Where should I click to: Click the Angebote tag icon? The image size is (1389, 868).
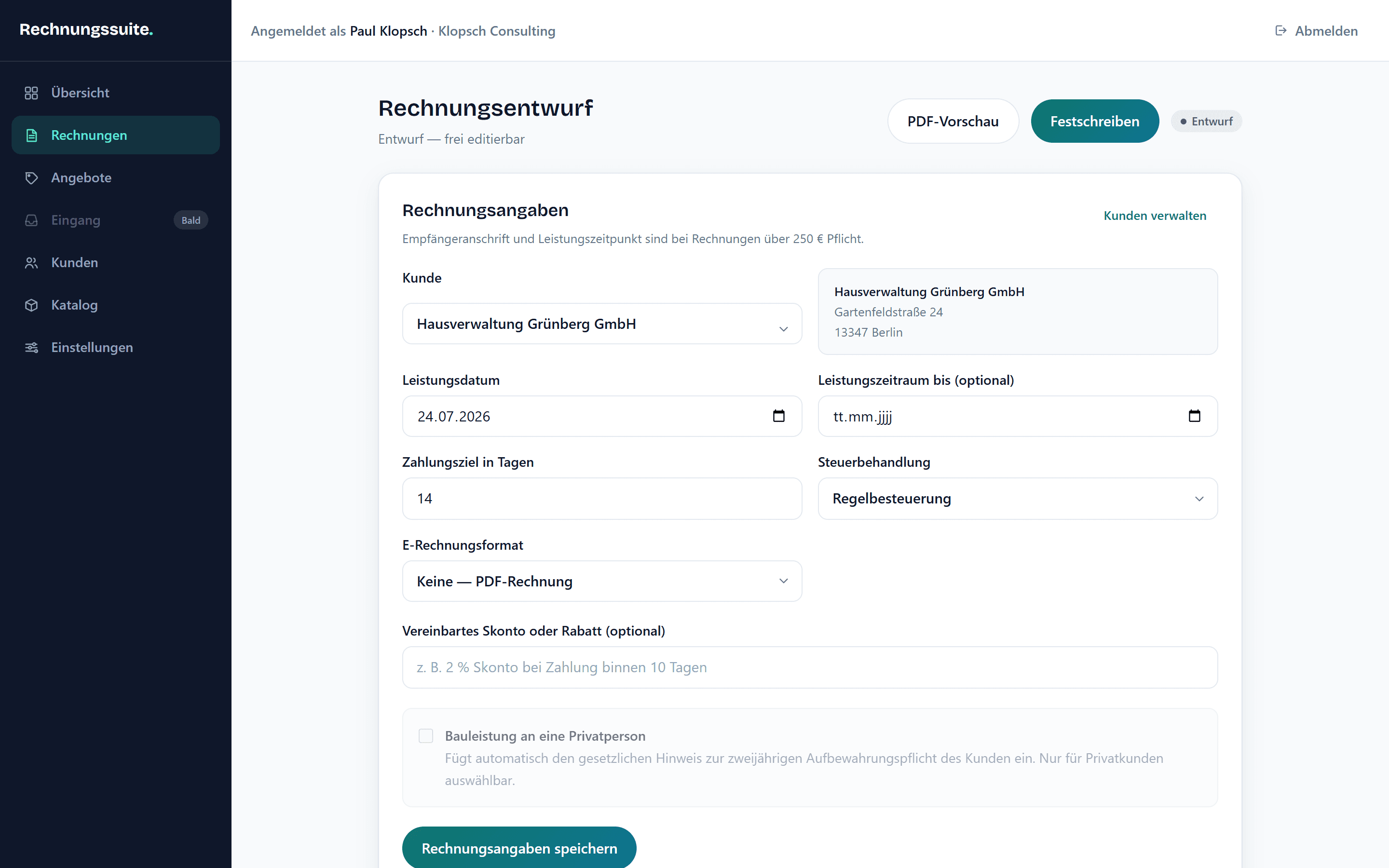coord(31,178)
